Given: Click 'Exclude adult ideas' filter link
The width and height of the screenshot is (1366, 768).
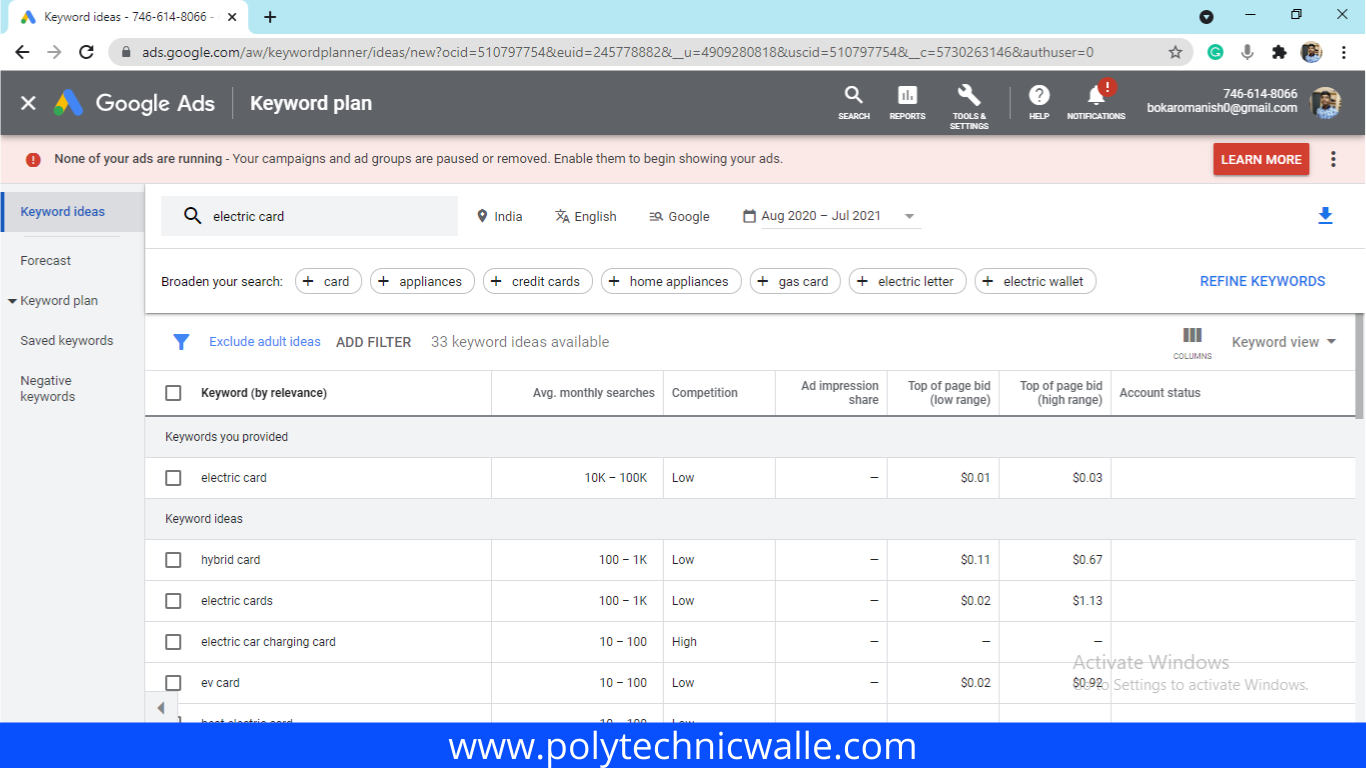Looking at the screenshot, I should (265, 342).
